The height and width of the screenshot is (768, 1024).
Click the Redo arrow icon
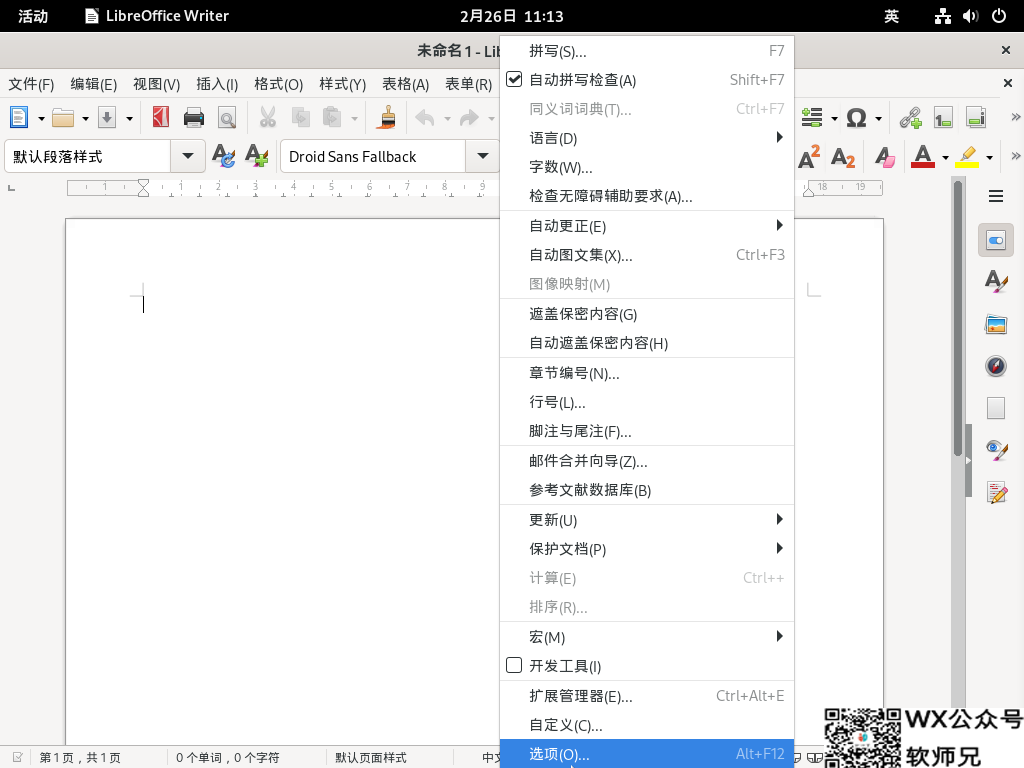pyautogui.click(x=469, y=118)
